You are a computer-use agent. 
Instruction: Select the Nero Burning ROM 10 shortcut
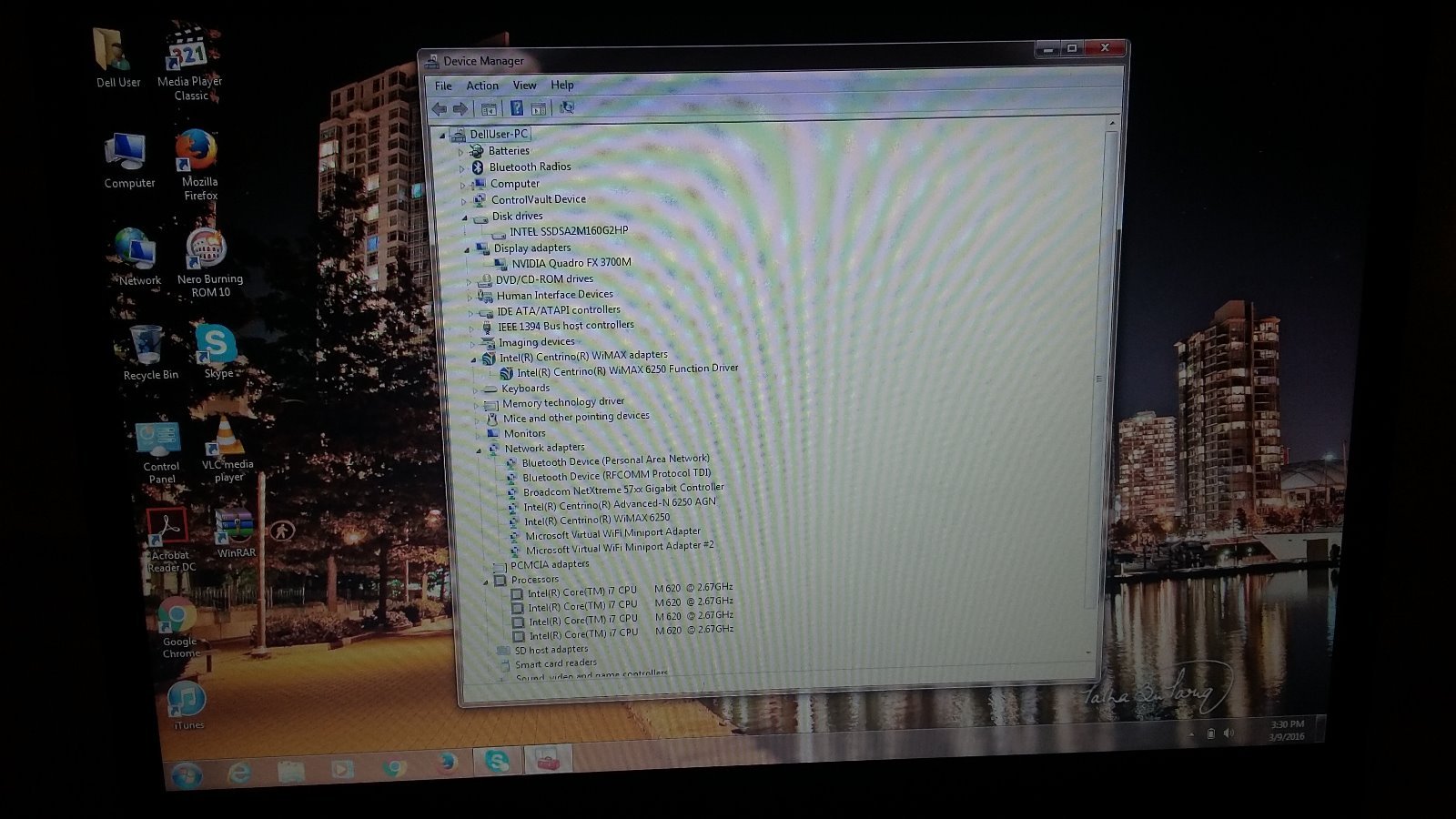[x=209, y=262]
